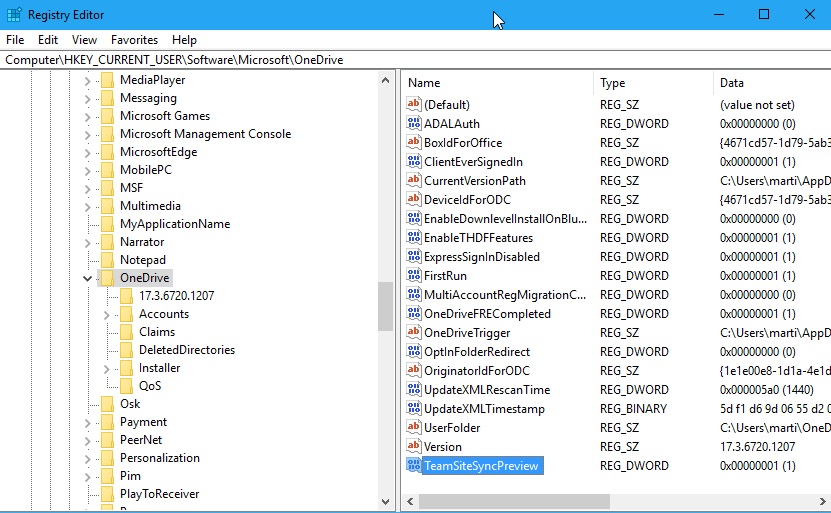Click the tree pane vertical scrollbar thumb
Screen dimensions: 831x513
(385, 306)
